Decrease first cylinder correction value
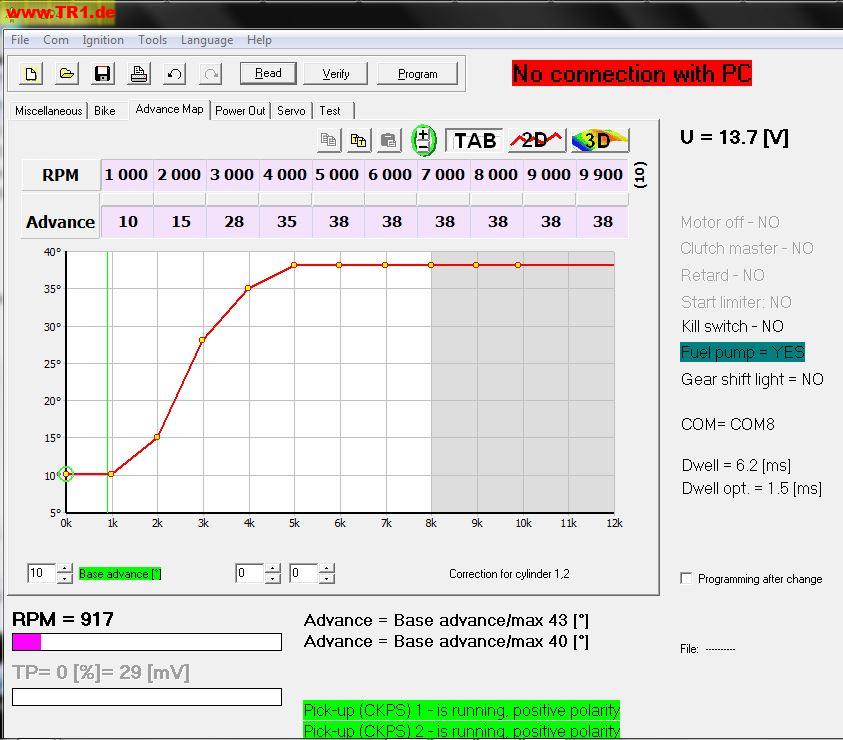843x740 pixels. pos(273,579)
